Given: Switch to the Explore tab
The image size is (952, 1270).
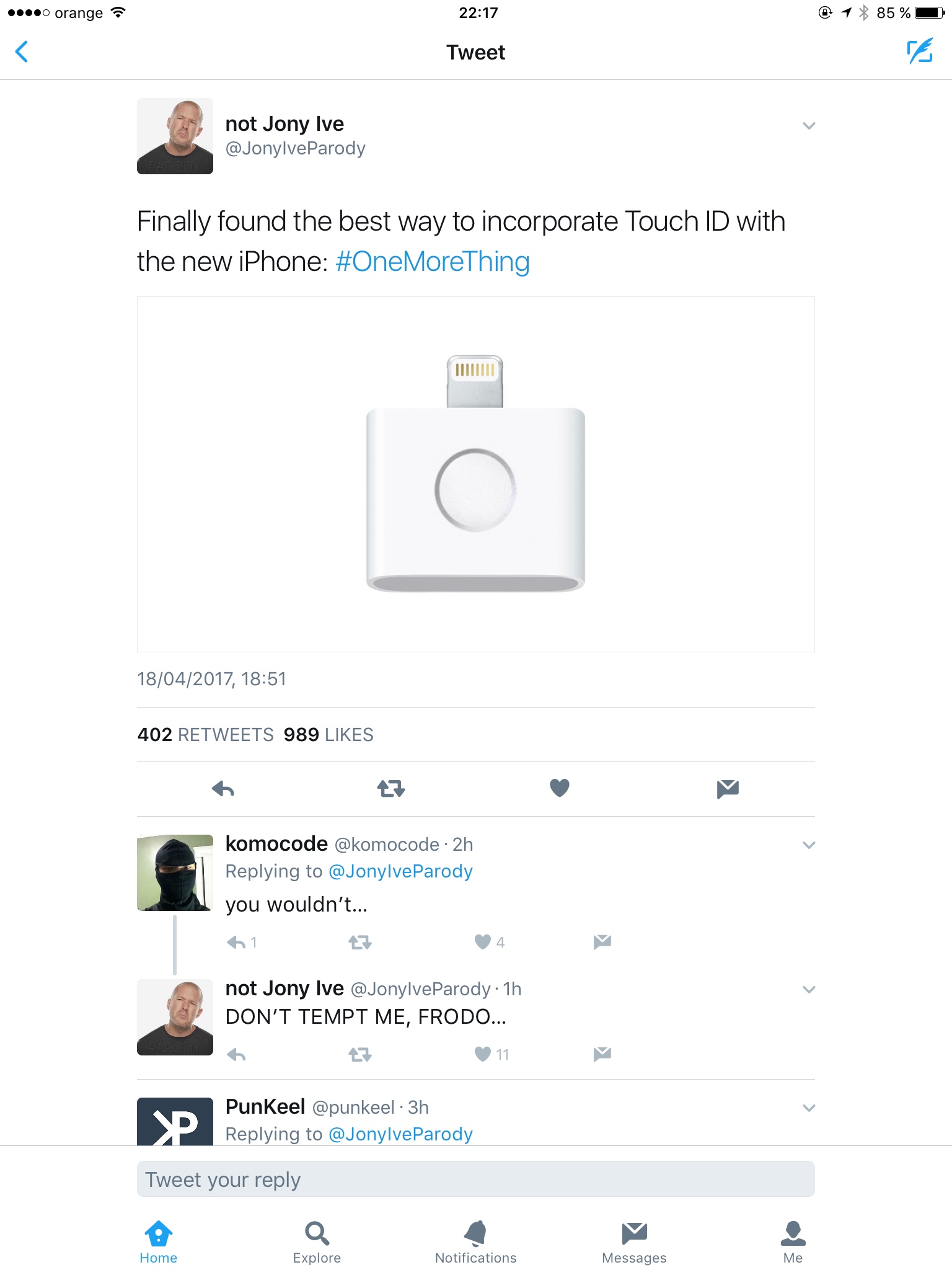Looking at the screenshot, I should (x=317, y=1242).
